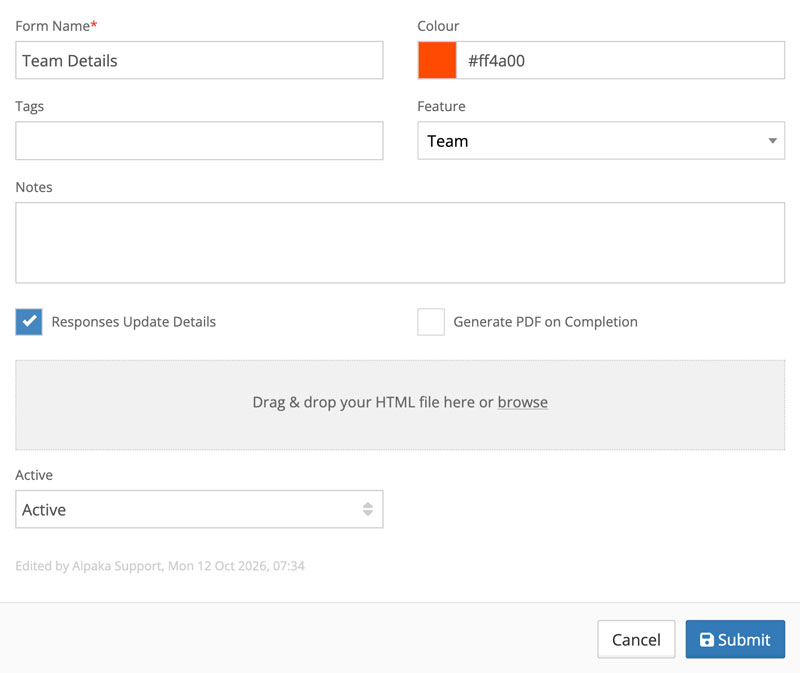This screenshot has height=673, width=800.
Task: Click the HTML file drop zone
Action: 400,405
